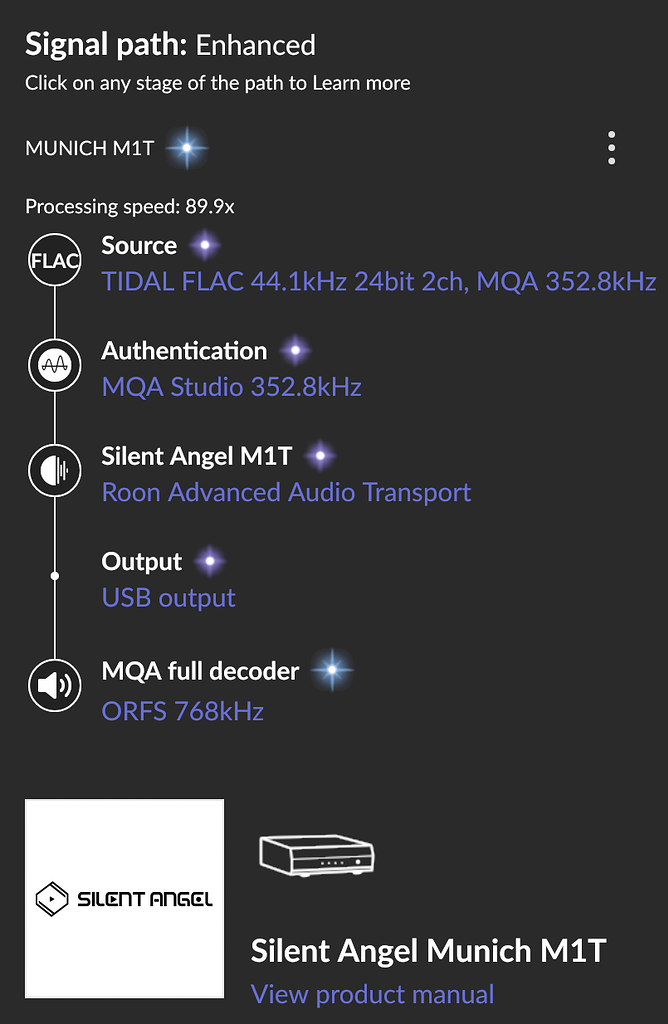Click the Authentication waveform circle icon

point(54,365)
